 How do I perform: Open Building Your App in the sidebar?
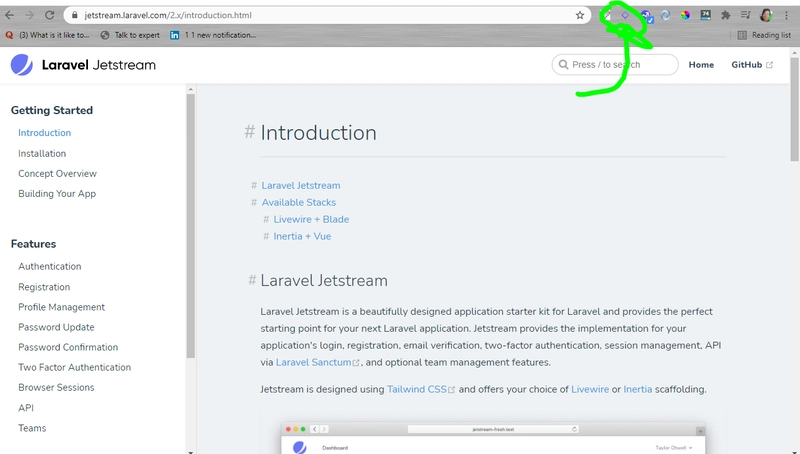[57, 194]
